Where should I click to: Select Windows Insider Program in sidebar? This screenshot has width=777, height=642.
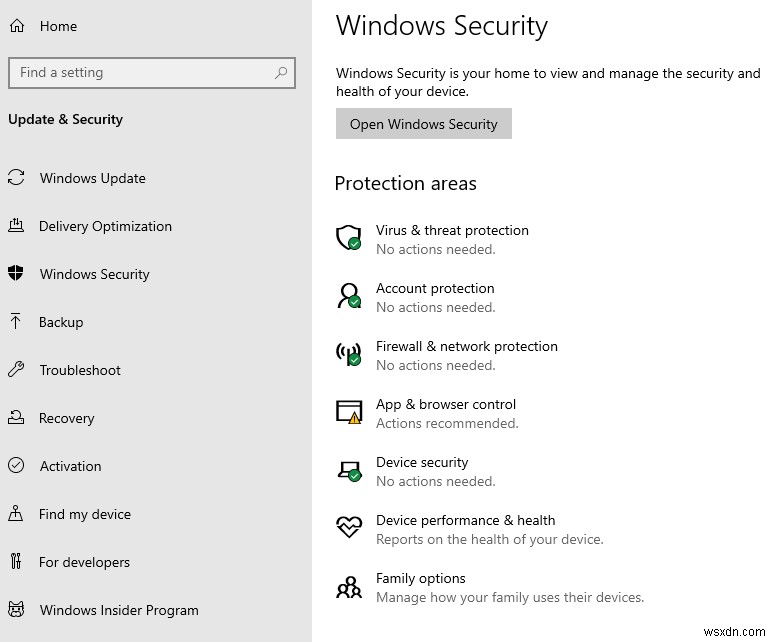click(x=118, y=610)
